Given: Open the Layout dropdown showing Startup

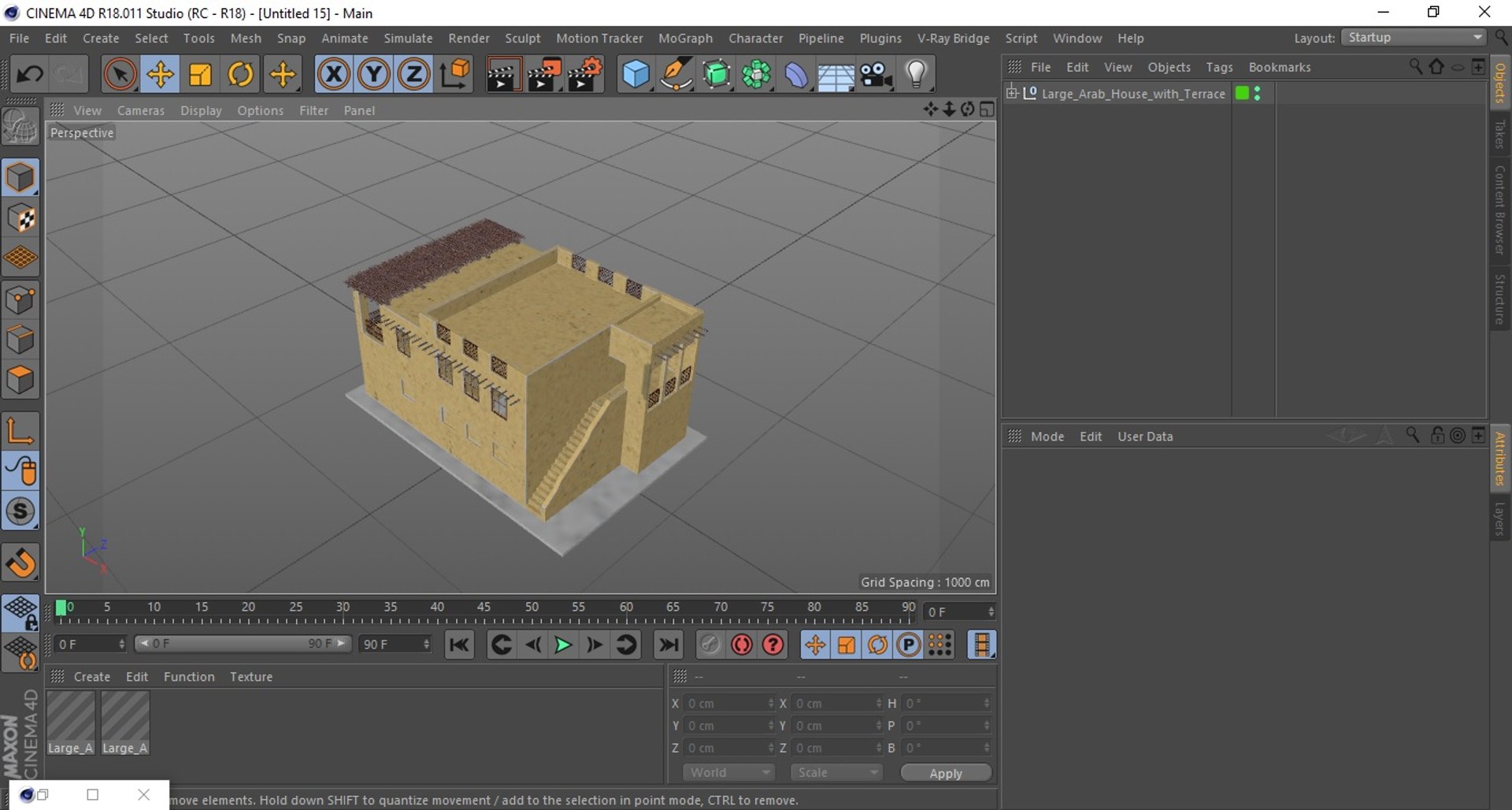Looking at the screenshot, I should 1414,38.
